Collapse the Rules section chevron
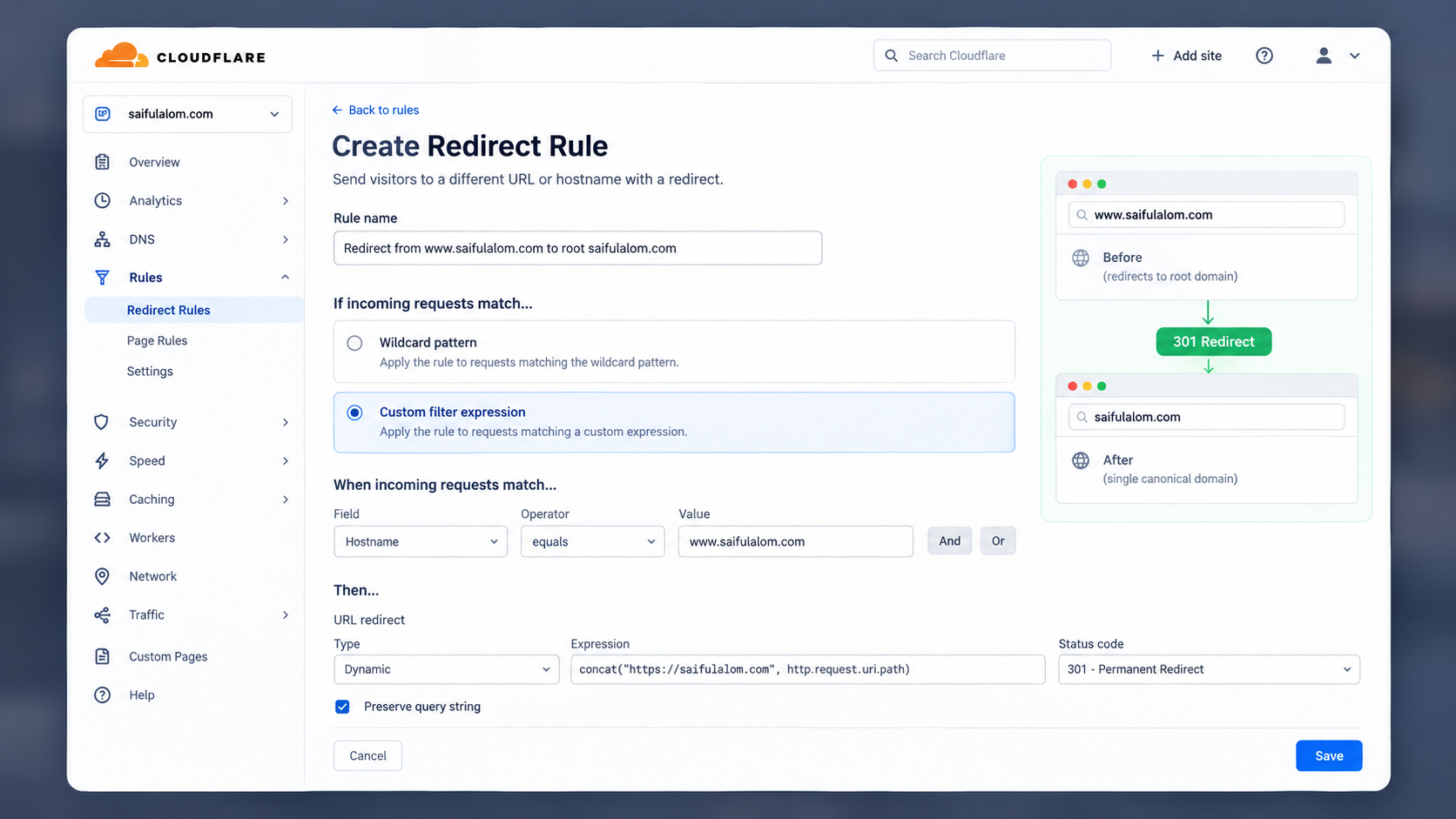Screen dimensions: 1456x819 (x=285, y=278)
